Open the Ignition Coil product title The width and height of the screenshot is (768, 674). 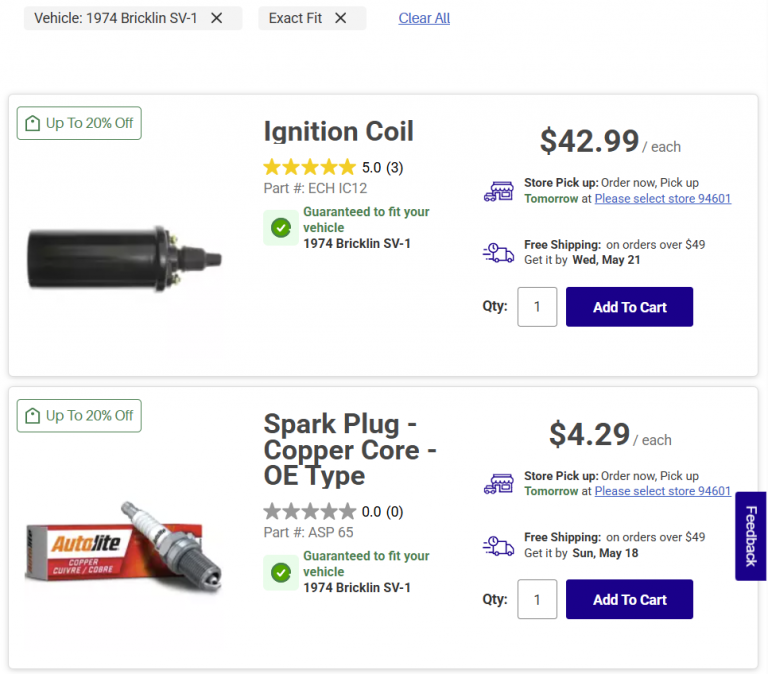click(338, 132)
